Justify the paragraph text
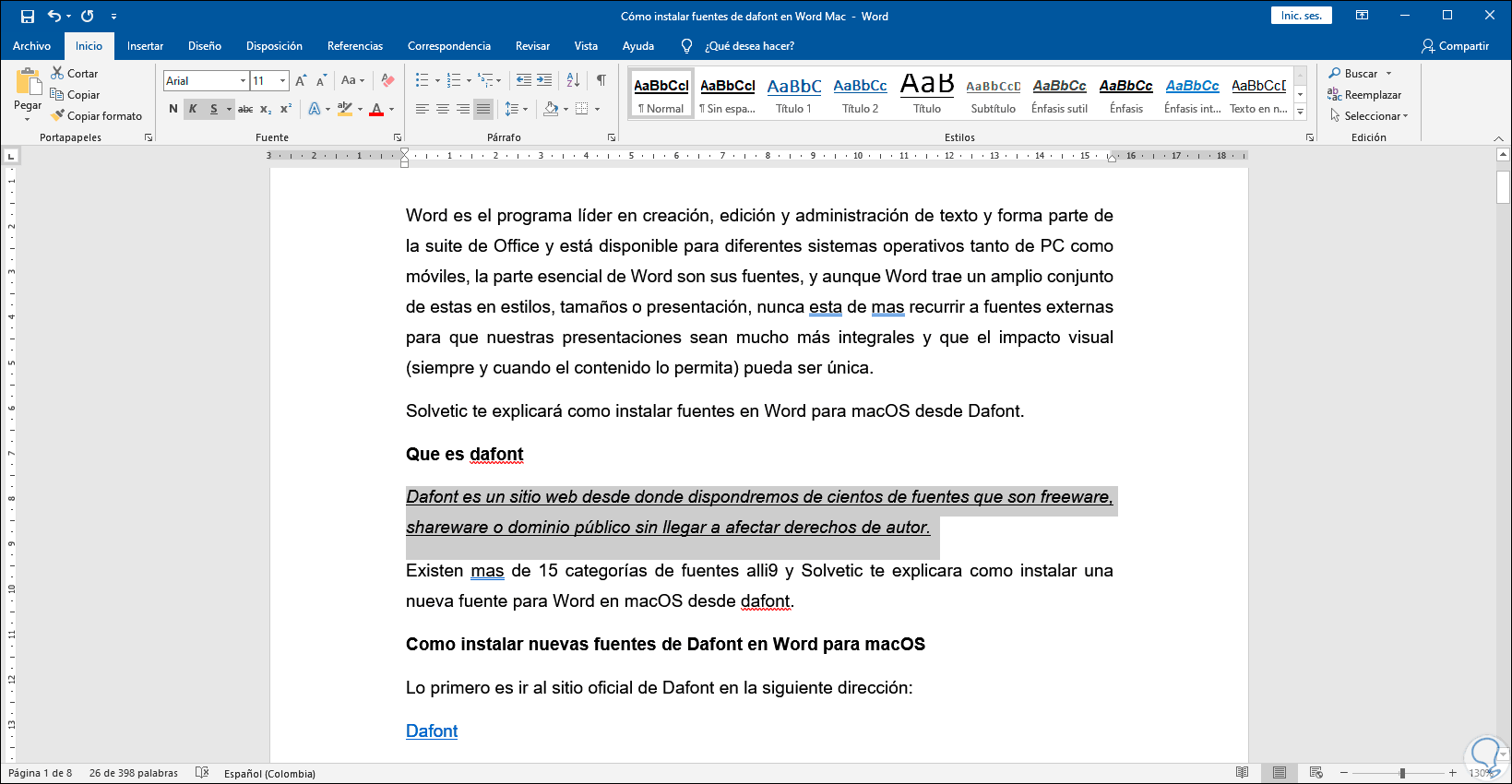The height and width of the screenshot is (784, 1512). click(483, 109)
